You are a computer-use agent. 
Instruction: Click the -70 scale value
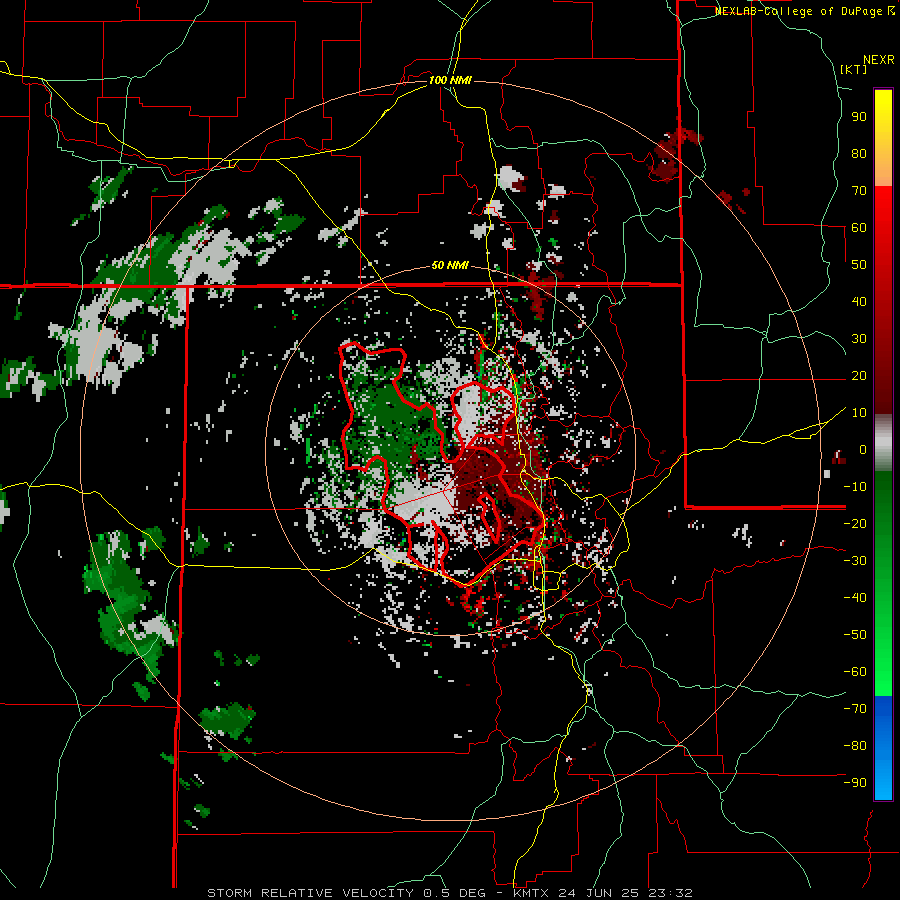click(855, 709)
